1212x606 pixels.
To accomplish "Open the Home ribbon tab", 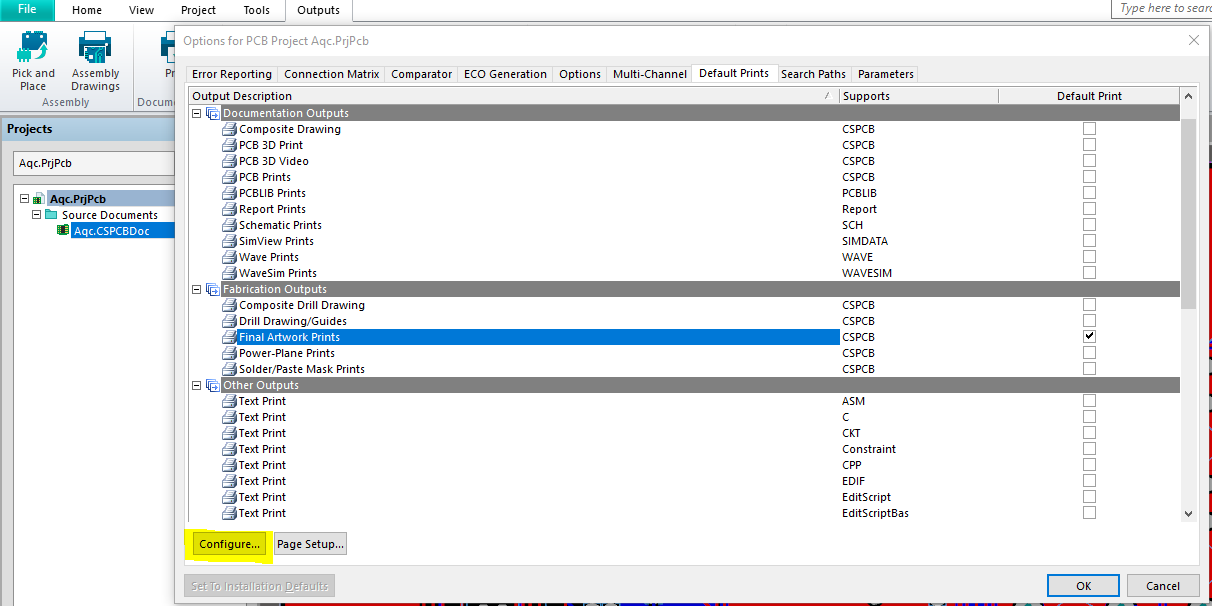I will click(x=87, y=10).
